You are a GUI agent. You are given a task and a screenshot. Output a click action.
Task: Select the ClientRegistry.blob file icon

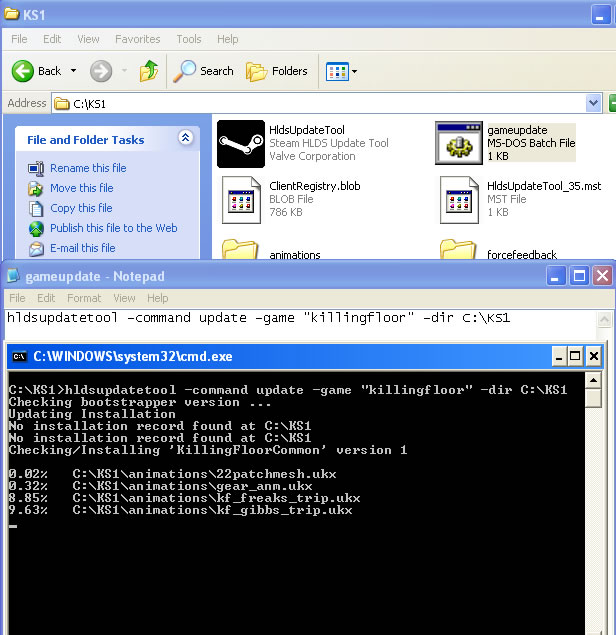(241, 200)
